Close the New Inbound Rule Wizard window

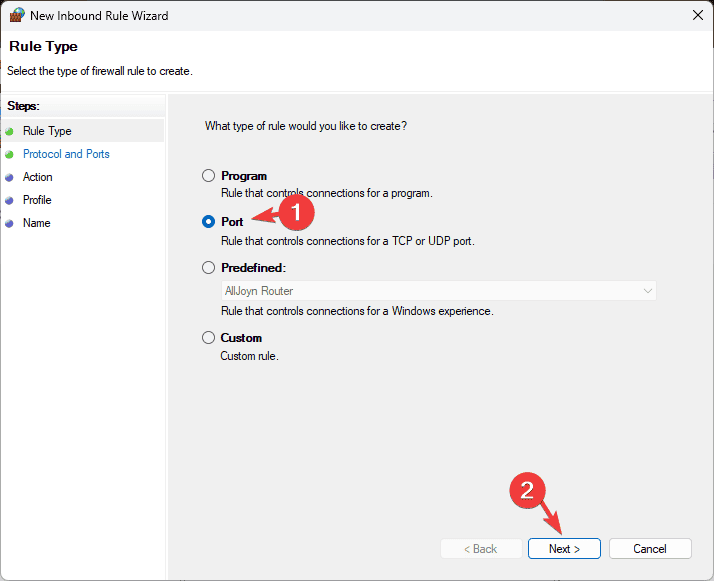click(x=698, y=15)
